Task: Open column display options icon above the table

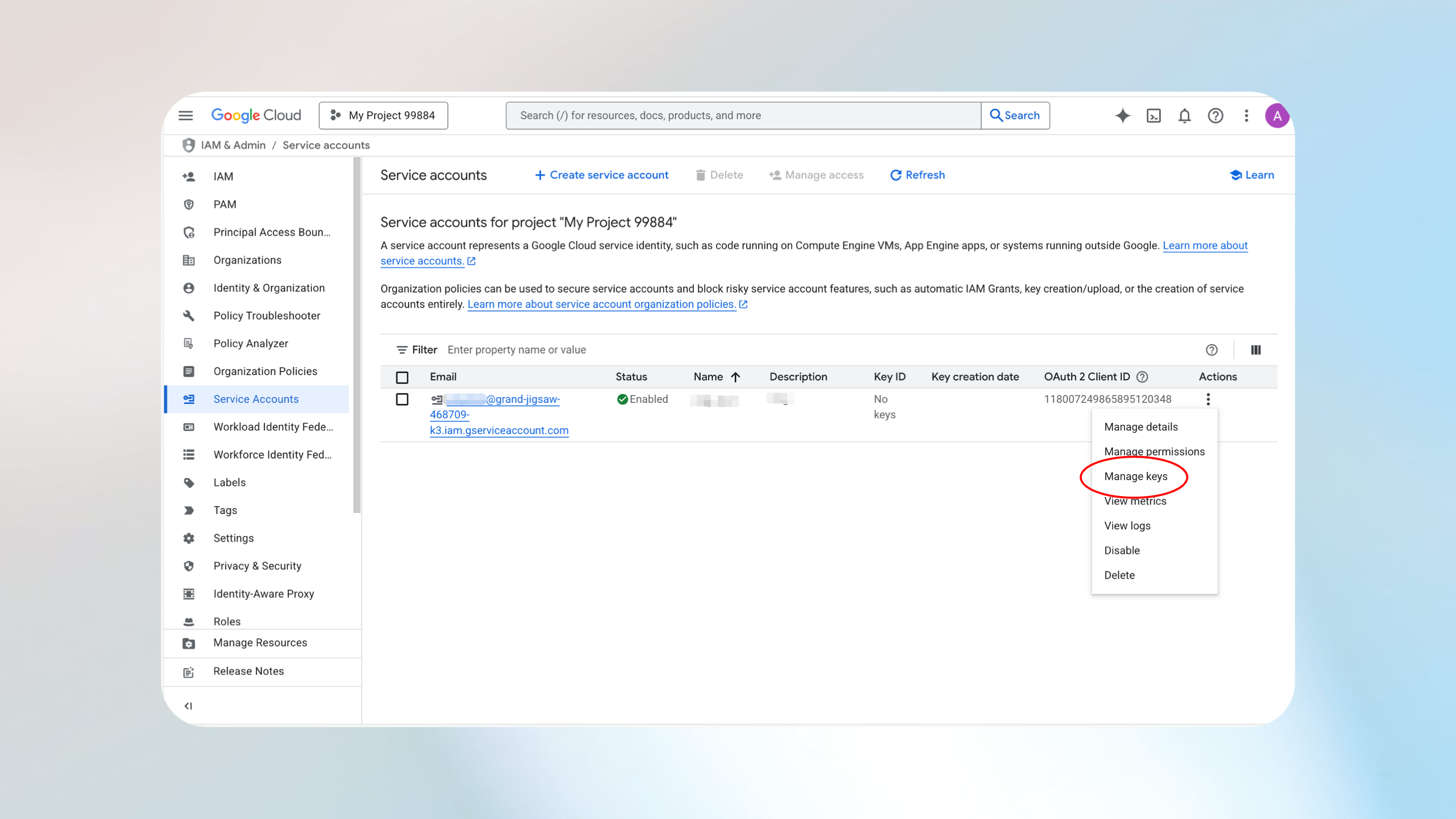Action: [1256, 350]
